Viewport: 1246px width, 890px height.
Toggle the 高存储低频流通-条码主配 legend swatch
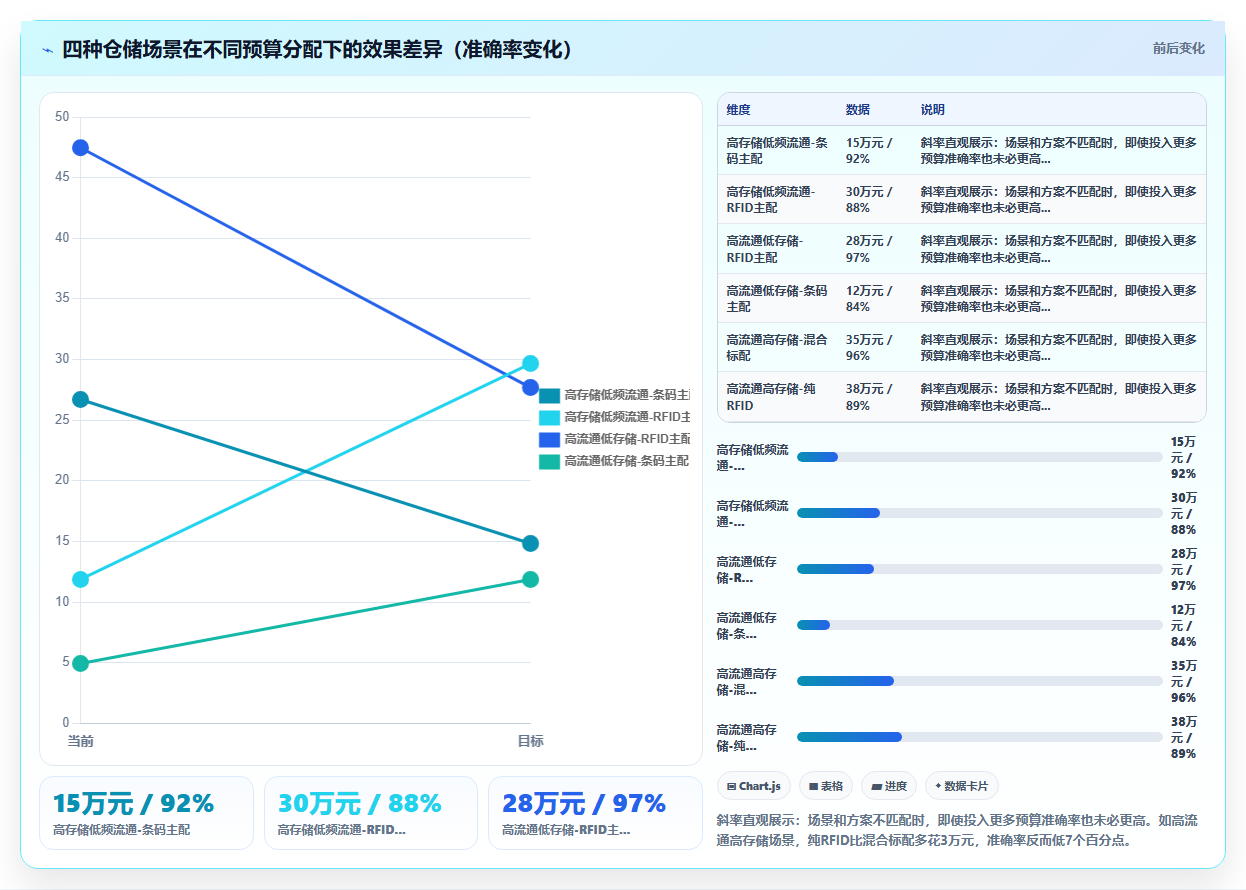click(549, 395)
